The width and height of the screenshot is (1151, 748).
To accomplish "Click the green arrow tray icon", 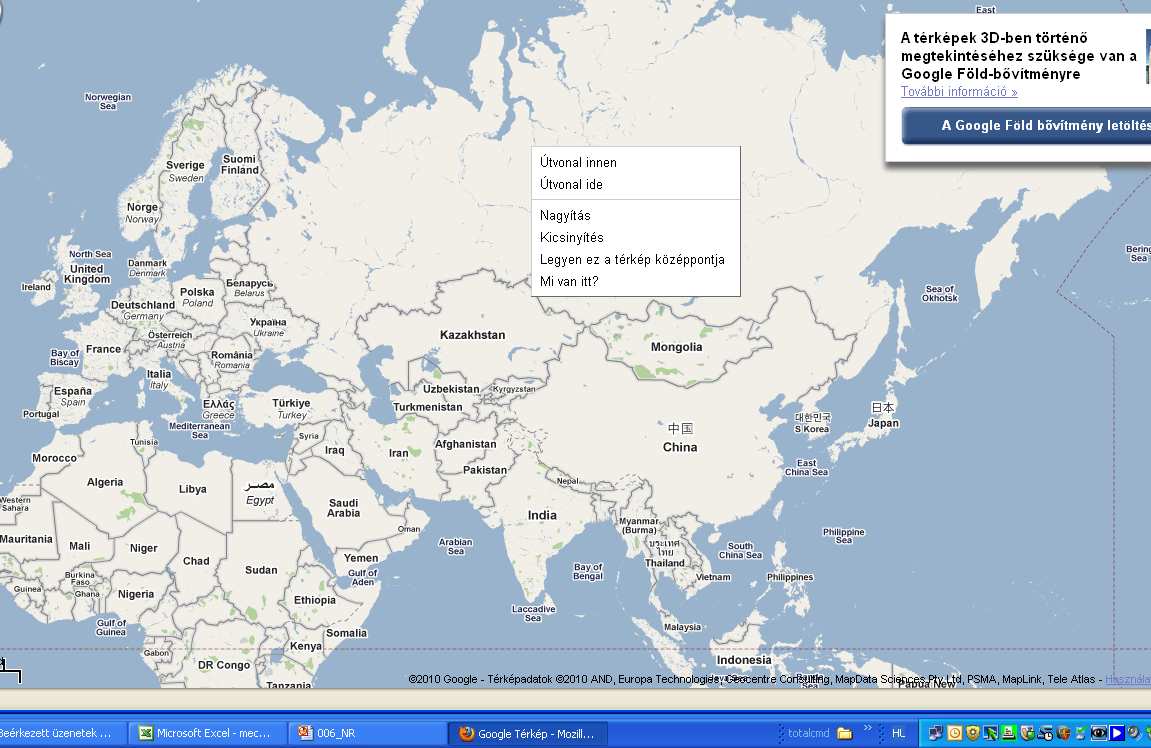I will [990, 733].
